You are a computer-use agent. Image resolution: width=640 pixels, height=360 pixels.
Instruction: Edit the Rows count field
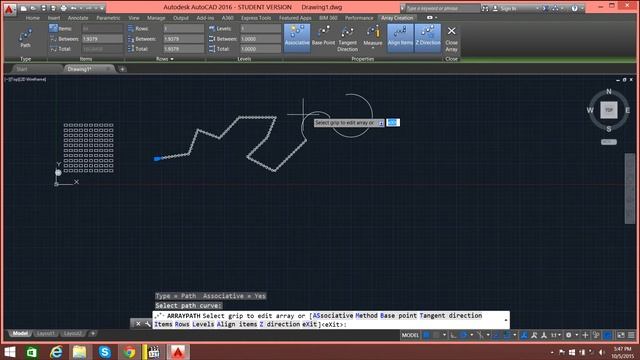183,29
